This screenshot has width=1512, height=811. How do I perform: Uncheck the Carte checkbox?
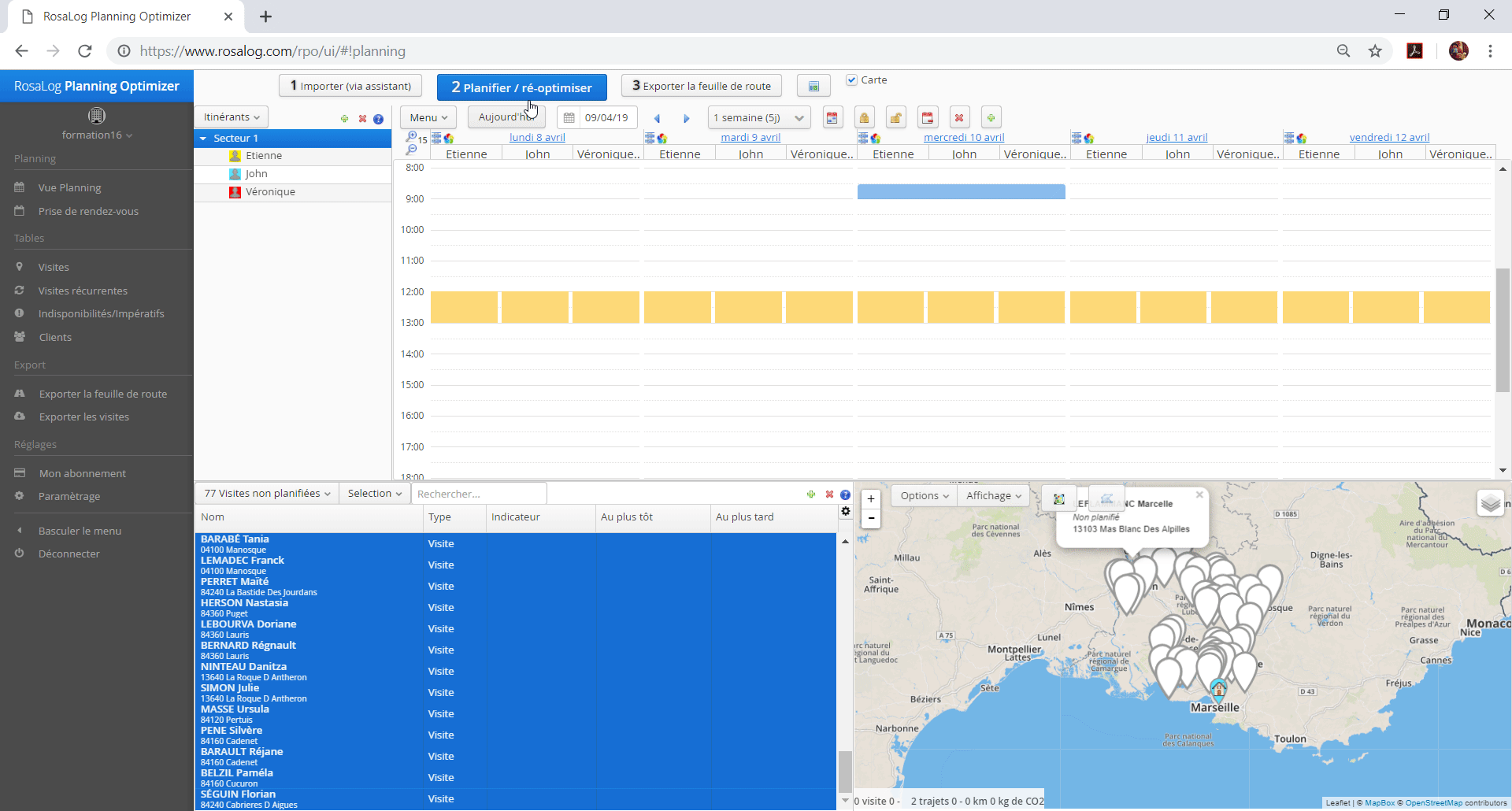point(851,80)
